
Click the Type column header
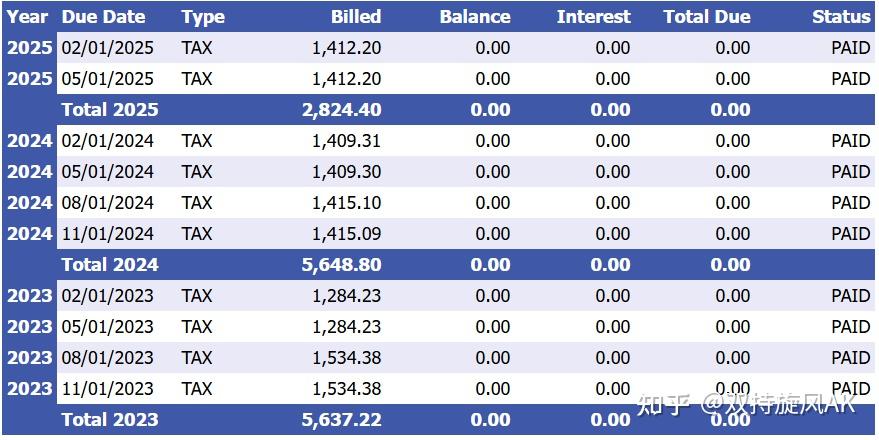203,17
